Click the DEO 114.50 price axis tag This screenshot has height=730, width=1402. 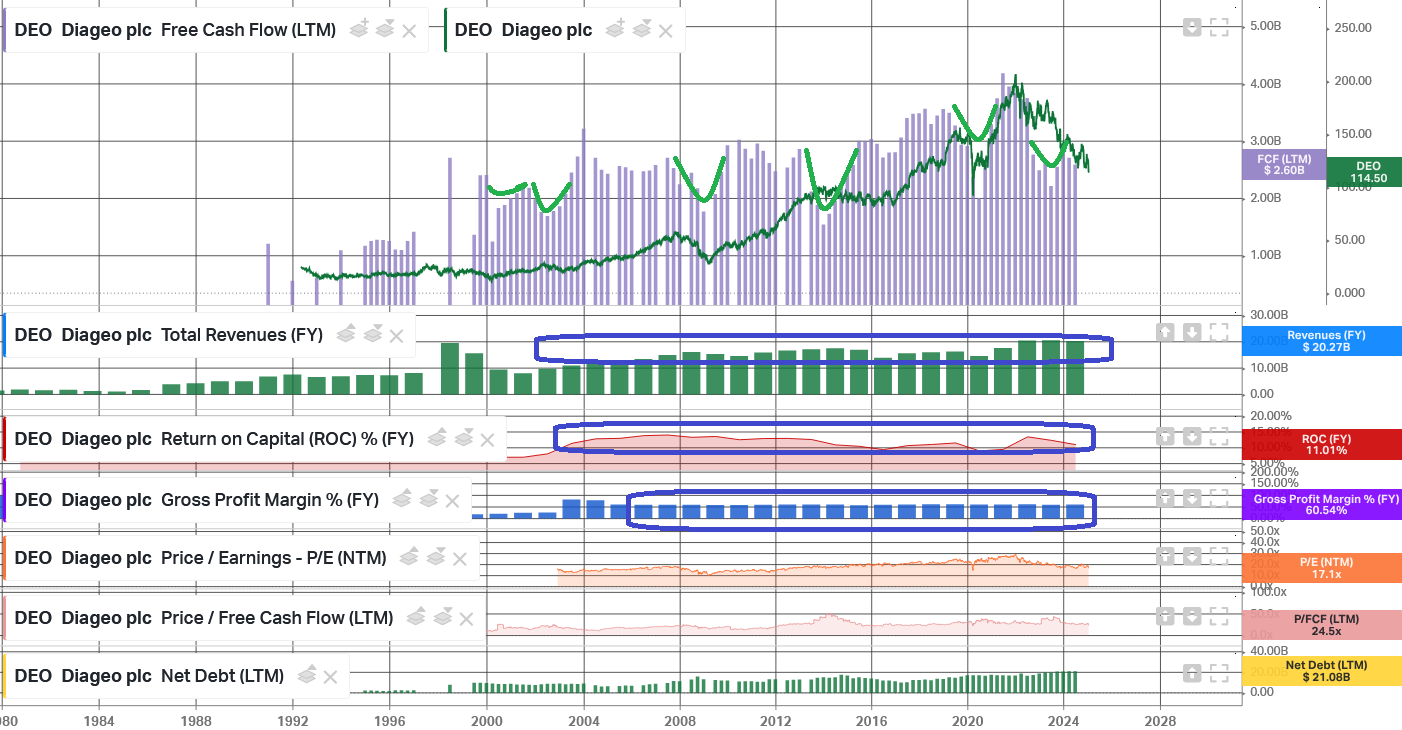tap(1364, 172)
